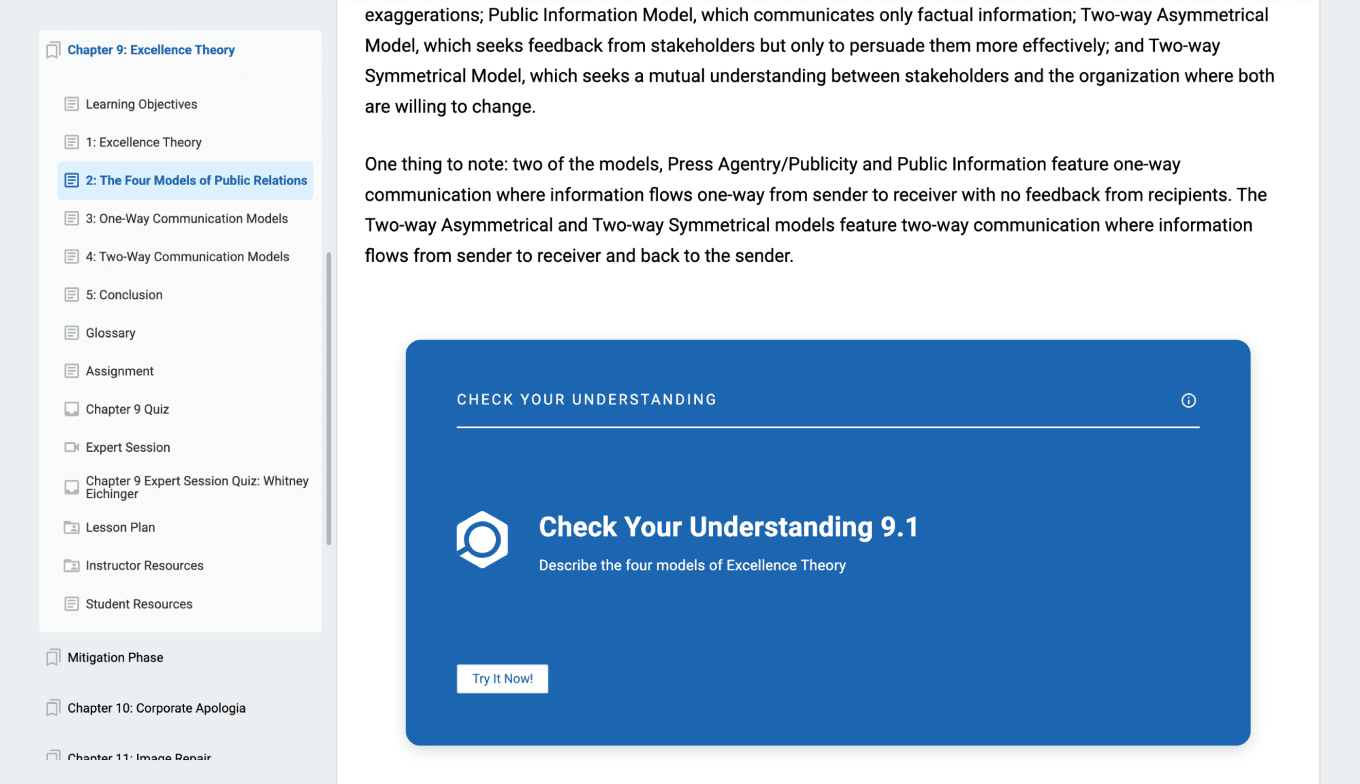Screen dimensions: 1360x784
Task: Click the Check Your Understanding 9.1 title
Action: coord(728,527)
